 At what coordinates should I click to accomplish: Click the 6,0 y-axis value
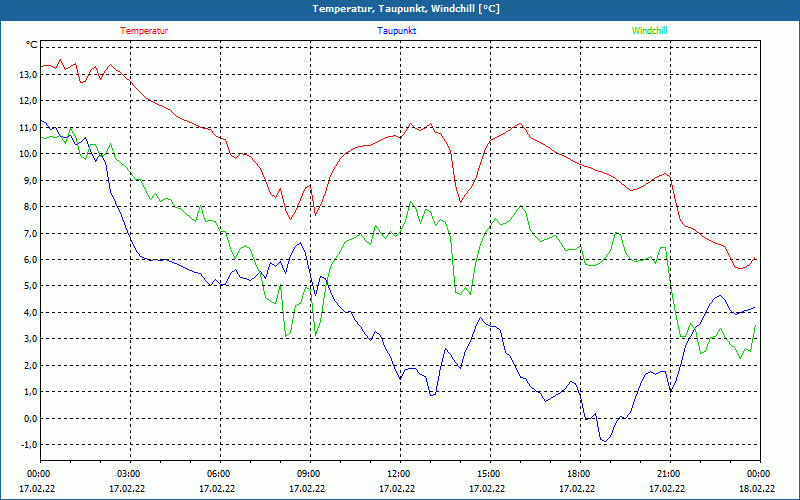click(x=31, y=259)
